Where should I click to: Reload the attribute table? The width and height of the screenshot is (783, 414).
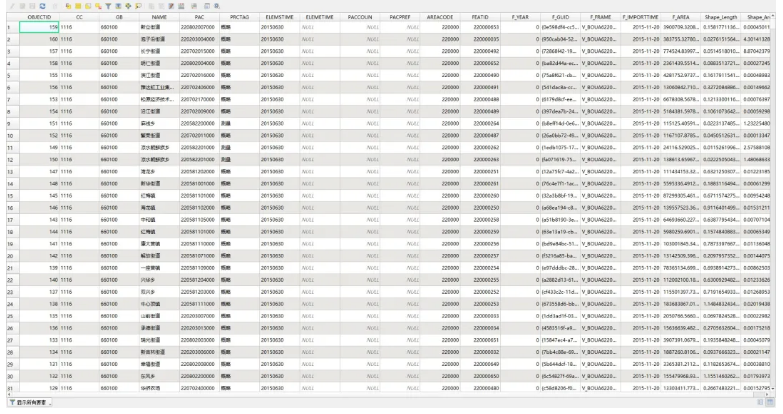[x=42, y=6]
